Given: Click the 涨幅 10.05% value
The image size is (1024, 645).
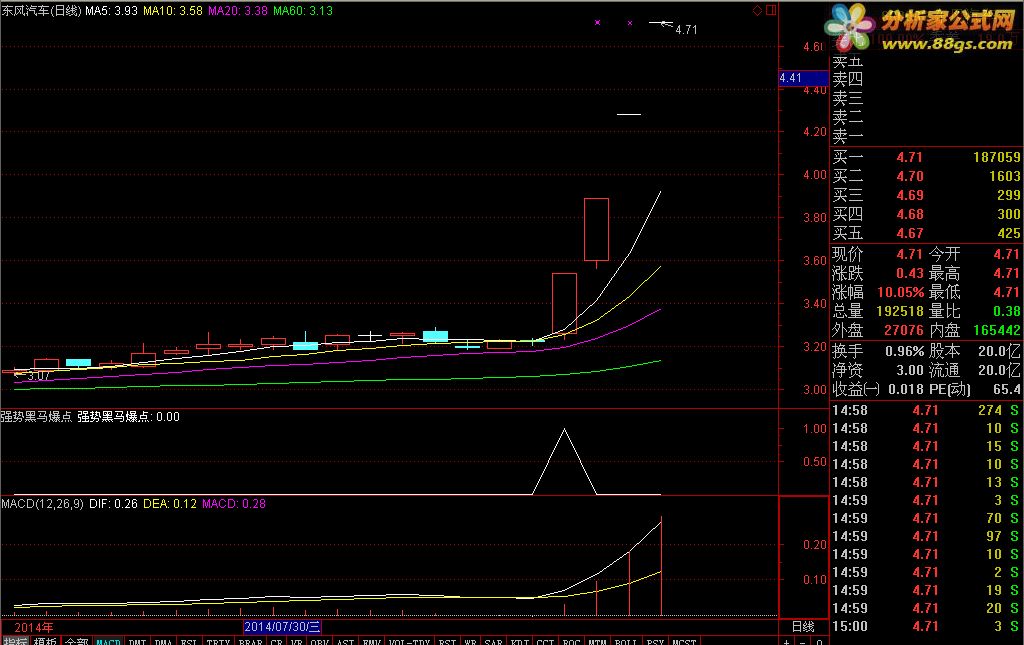Looking at the screenshot, I should (901, 292).
